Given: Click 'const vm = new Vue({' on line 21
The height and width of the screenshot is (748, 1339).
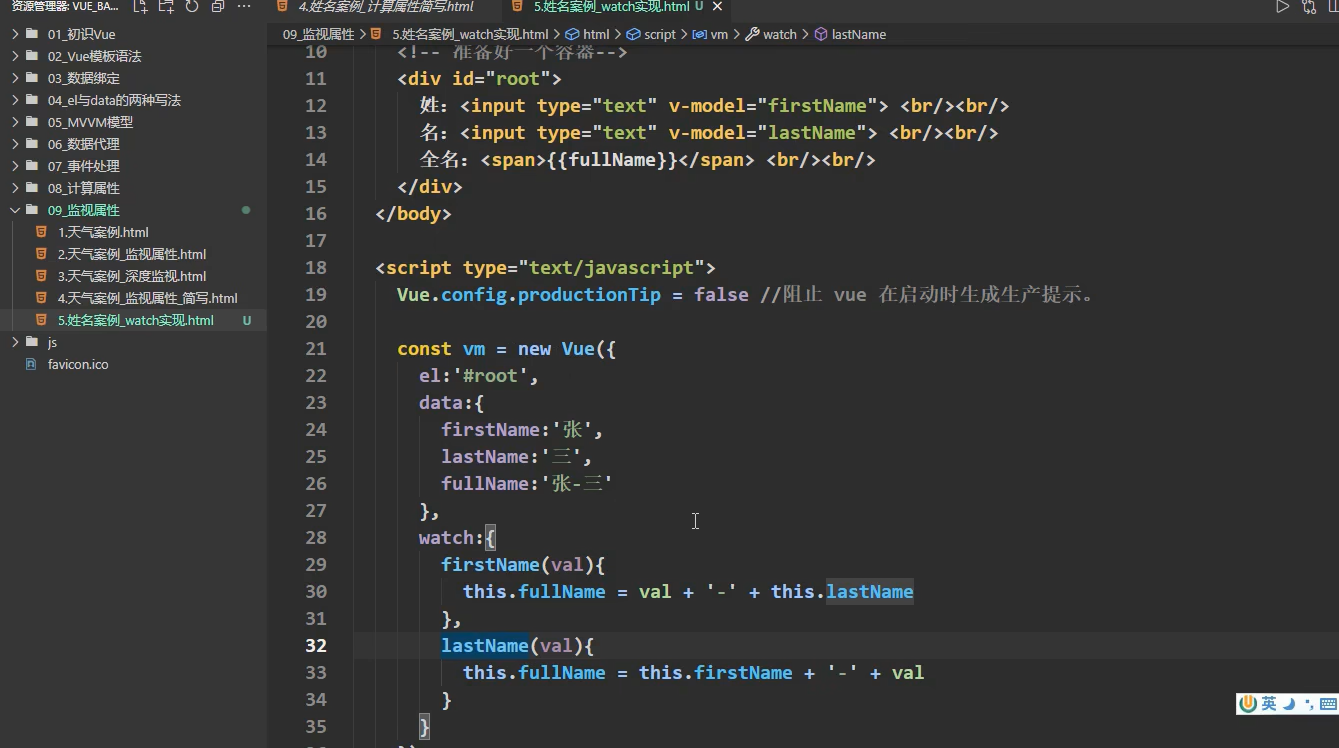Looking at the screenshot, I should [x=507, y=348].
